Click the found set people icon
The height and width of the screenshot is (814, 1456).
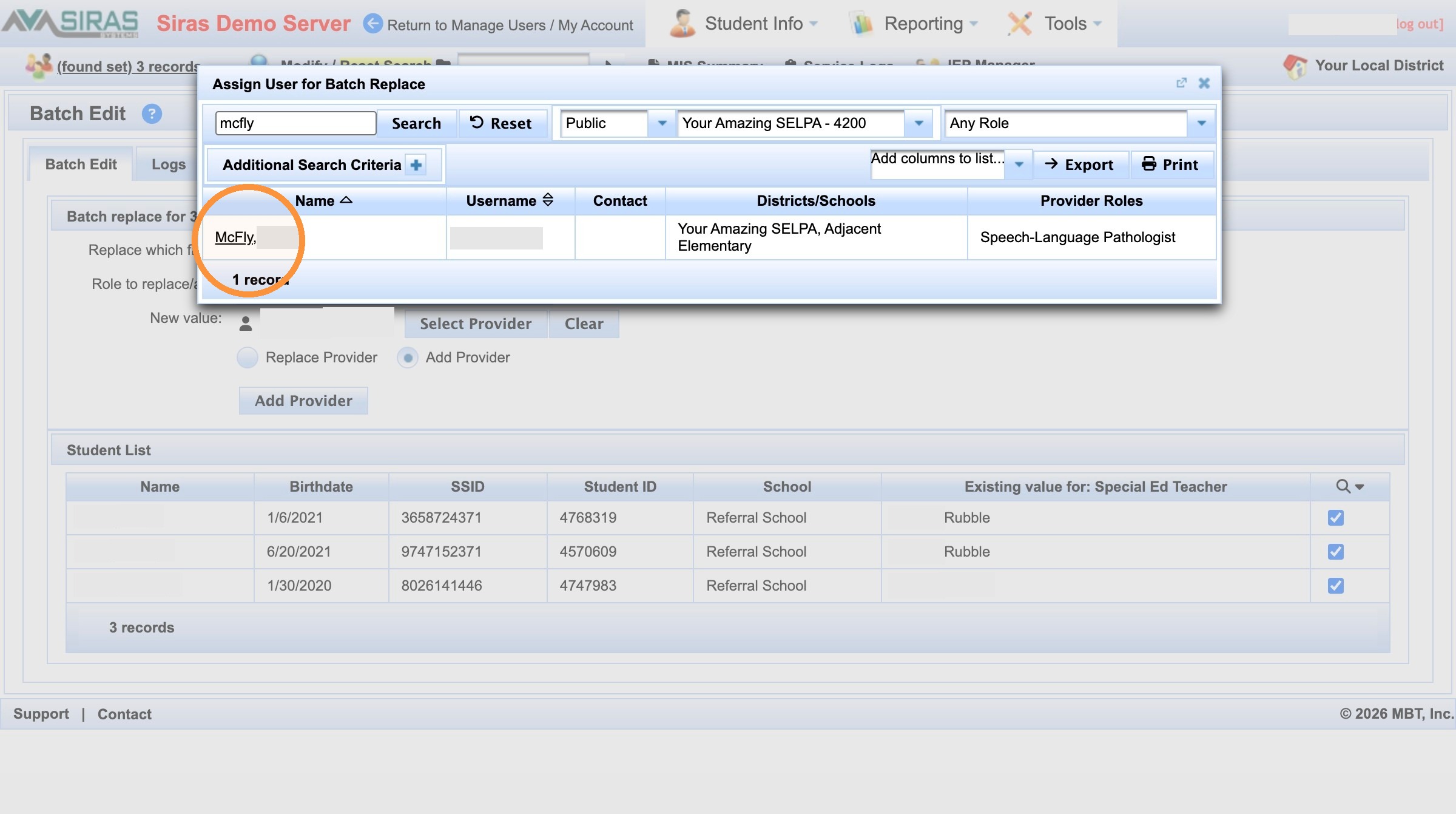click(x=38, y=66)
